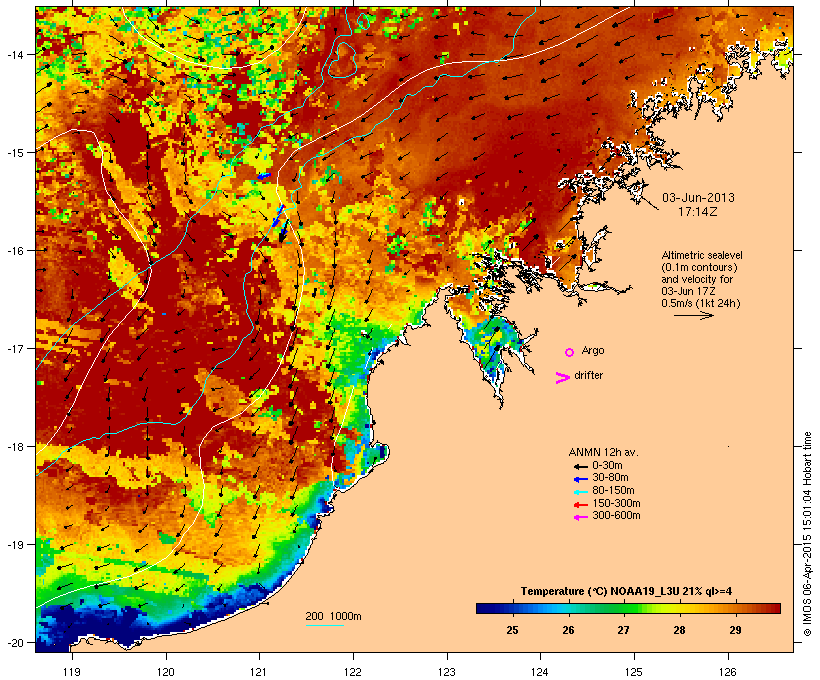Click the 'ANMN 12h av.' heading
820x680 pixels.
pyautogui.click(x=603, y=452)
